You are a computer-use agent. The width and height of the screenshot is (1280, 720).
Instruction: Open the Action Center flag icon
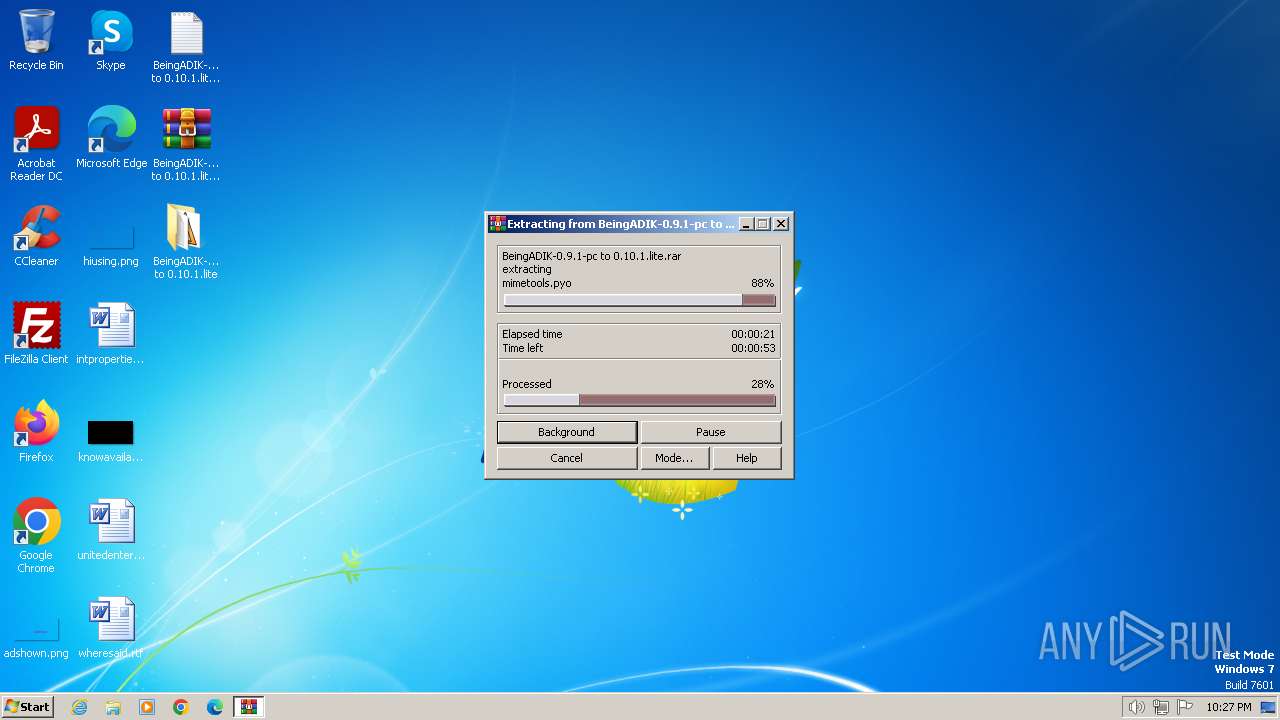click(1185, 707)
